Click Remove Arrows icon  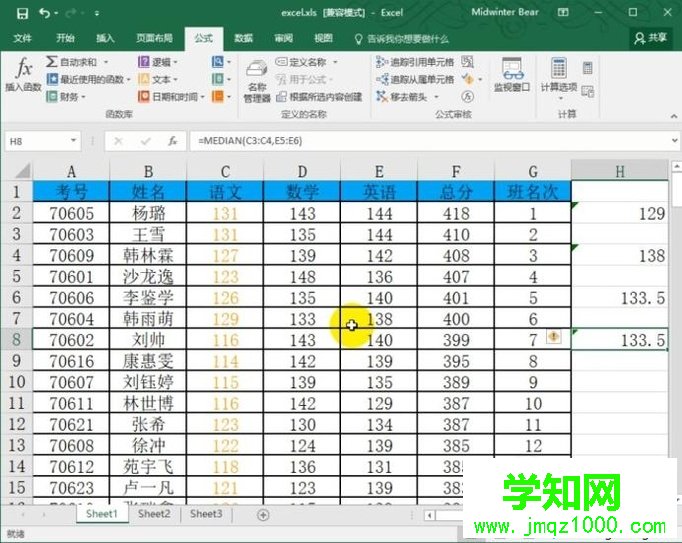click(x=381, y=96)
